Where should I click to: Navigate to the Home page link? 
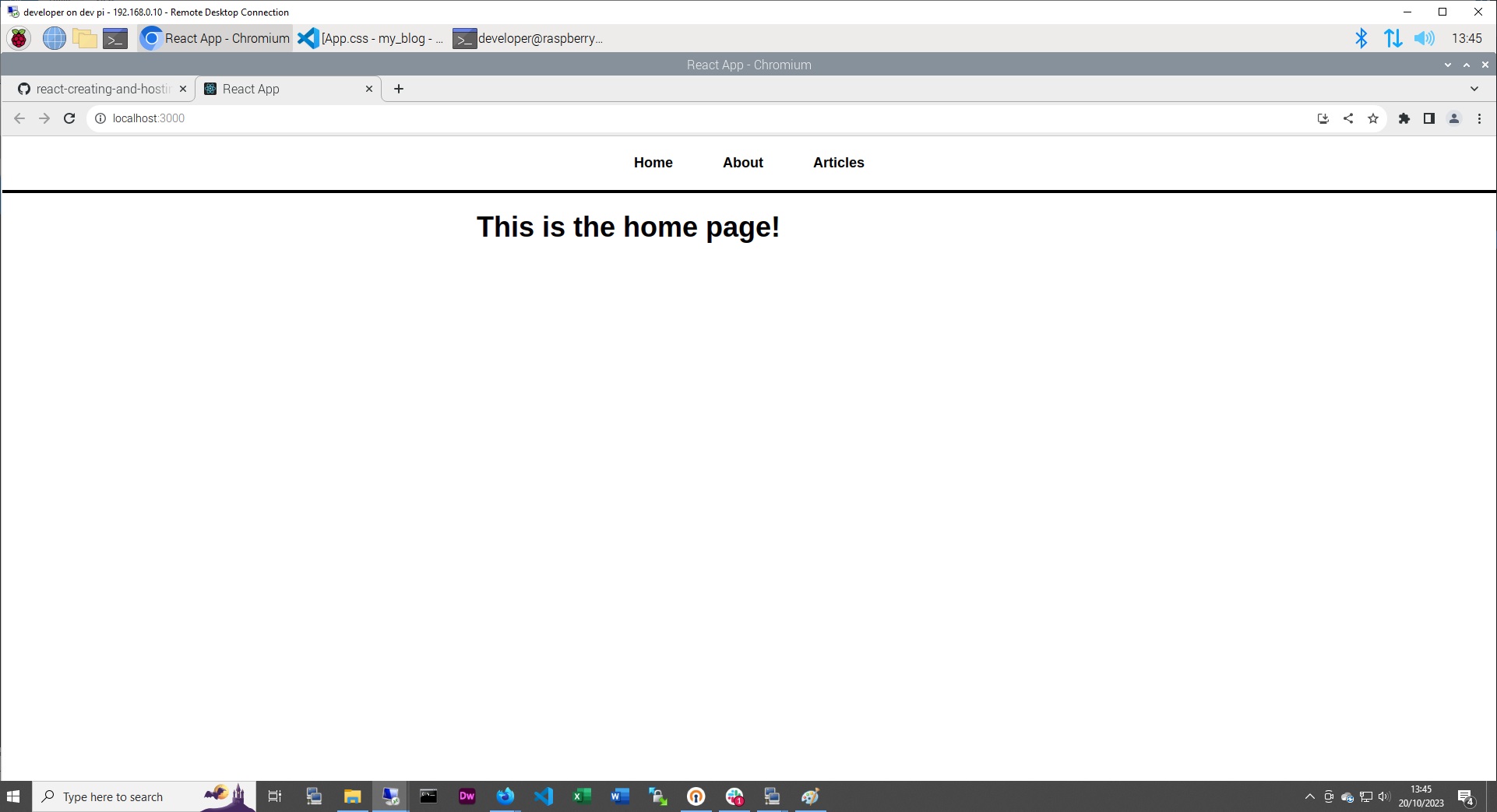point(653,163)
